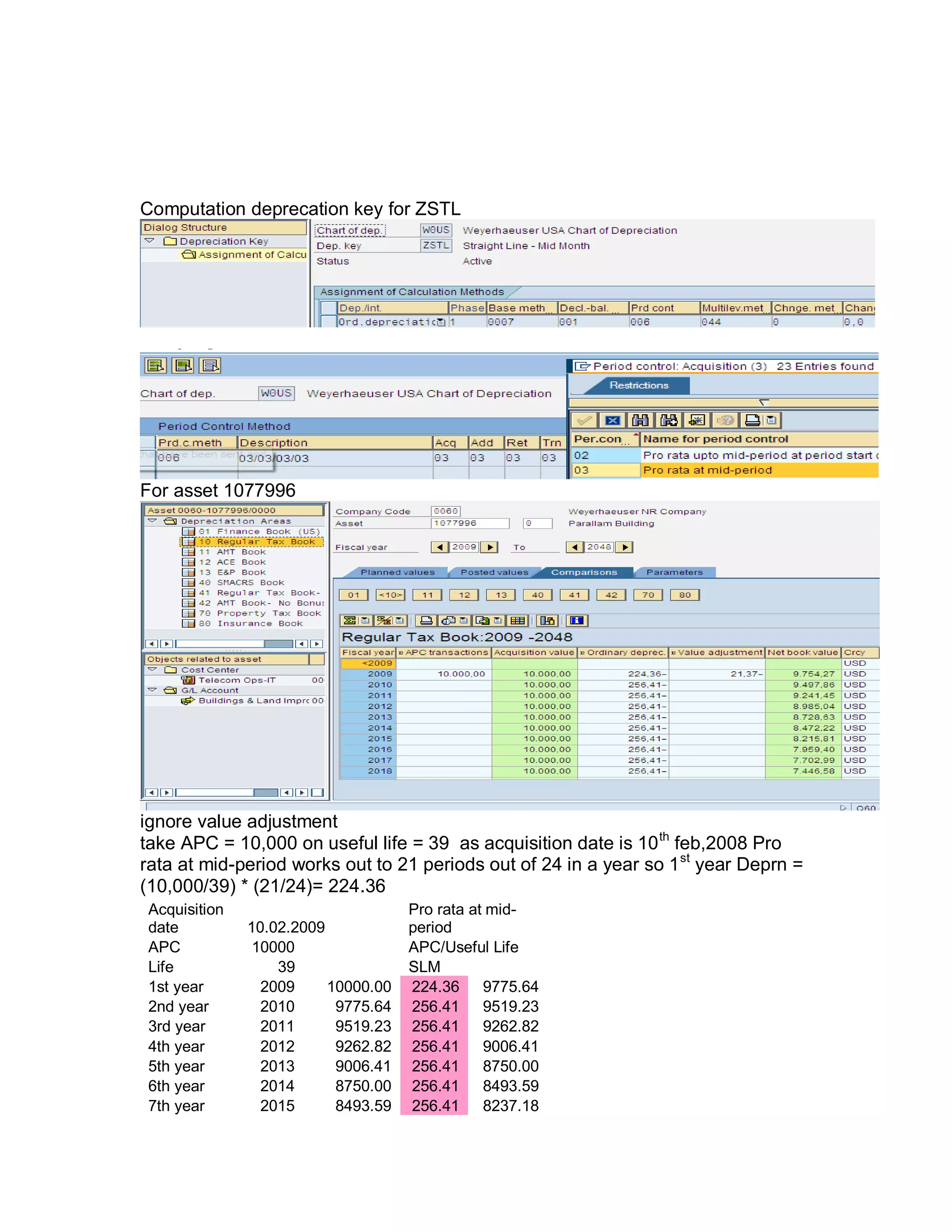Click the 13 depreciation area button
This screenshot has width=952, height=1232.
click(x=501, y=595)
